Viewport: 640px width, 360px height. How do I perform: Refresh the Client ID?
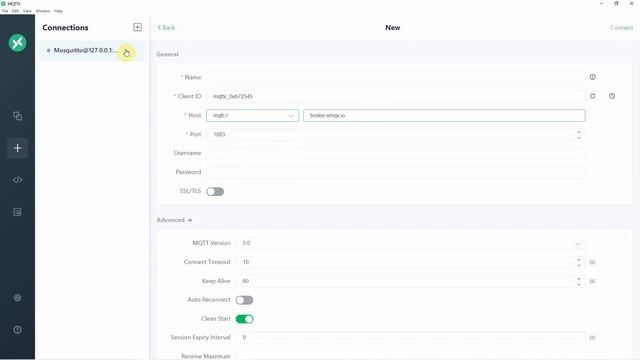(x=593, y=96)
